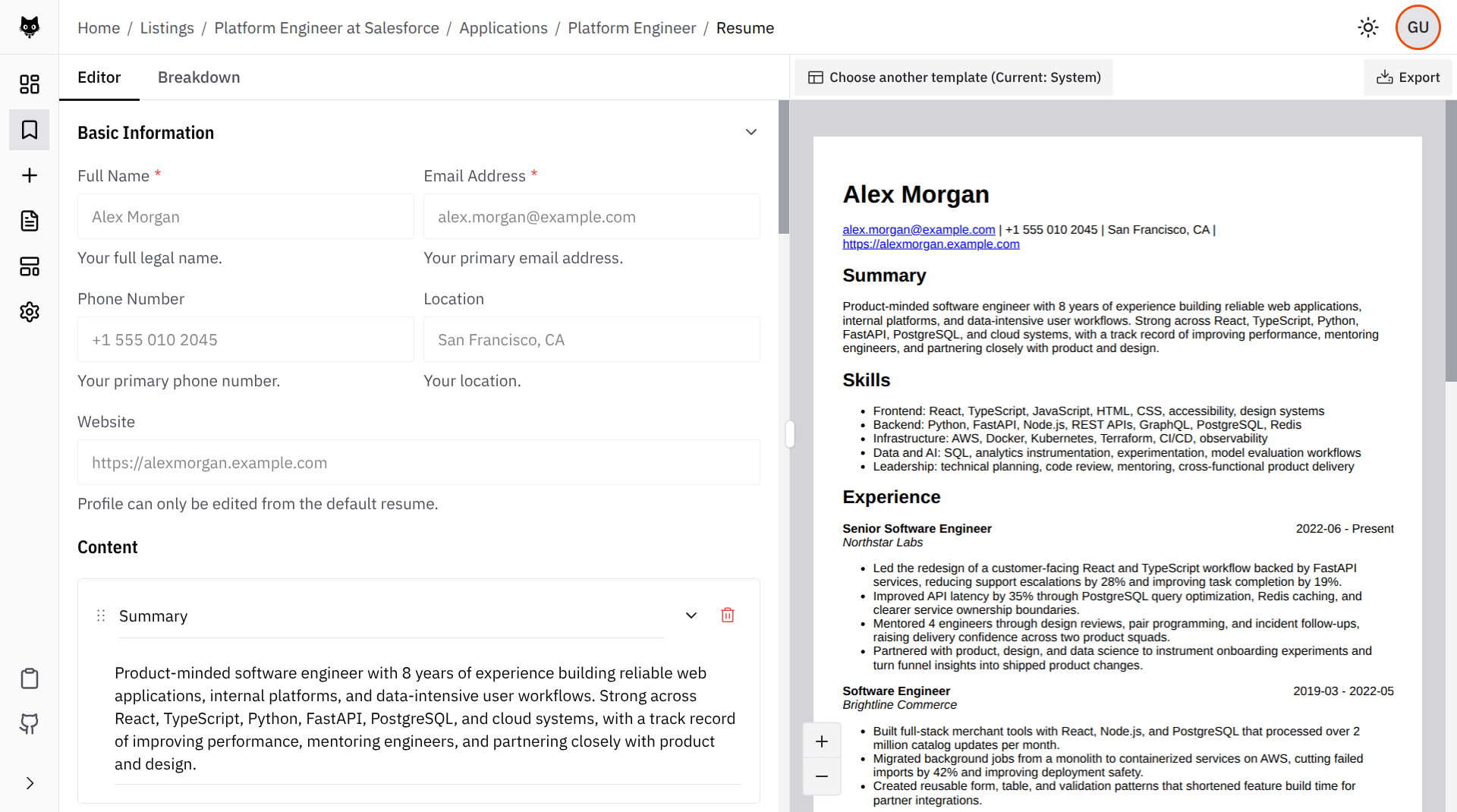The width and height of the screenshot is (1457, 812).
Task: Go to Listings breadcrumb
Action: (x=167, y=28)
